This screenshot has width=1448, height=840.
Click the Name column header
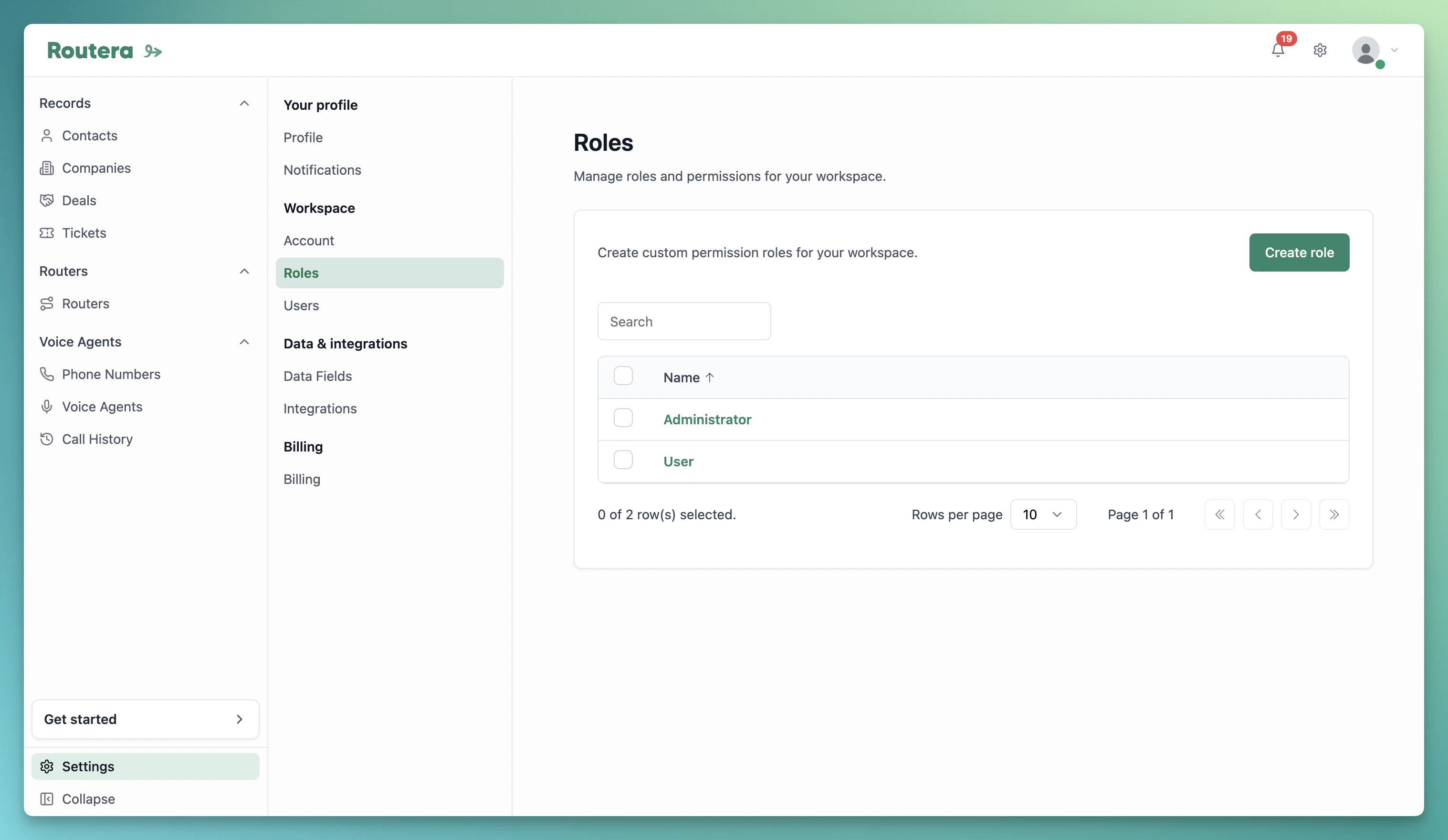(x=682, y=378)
